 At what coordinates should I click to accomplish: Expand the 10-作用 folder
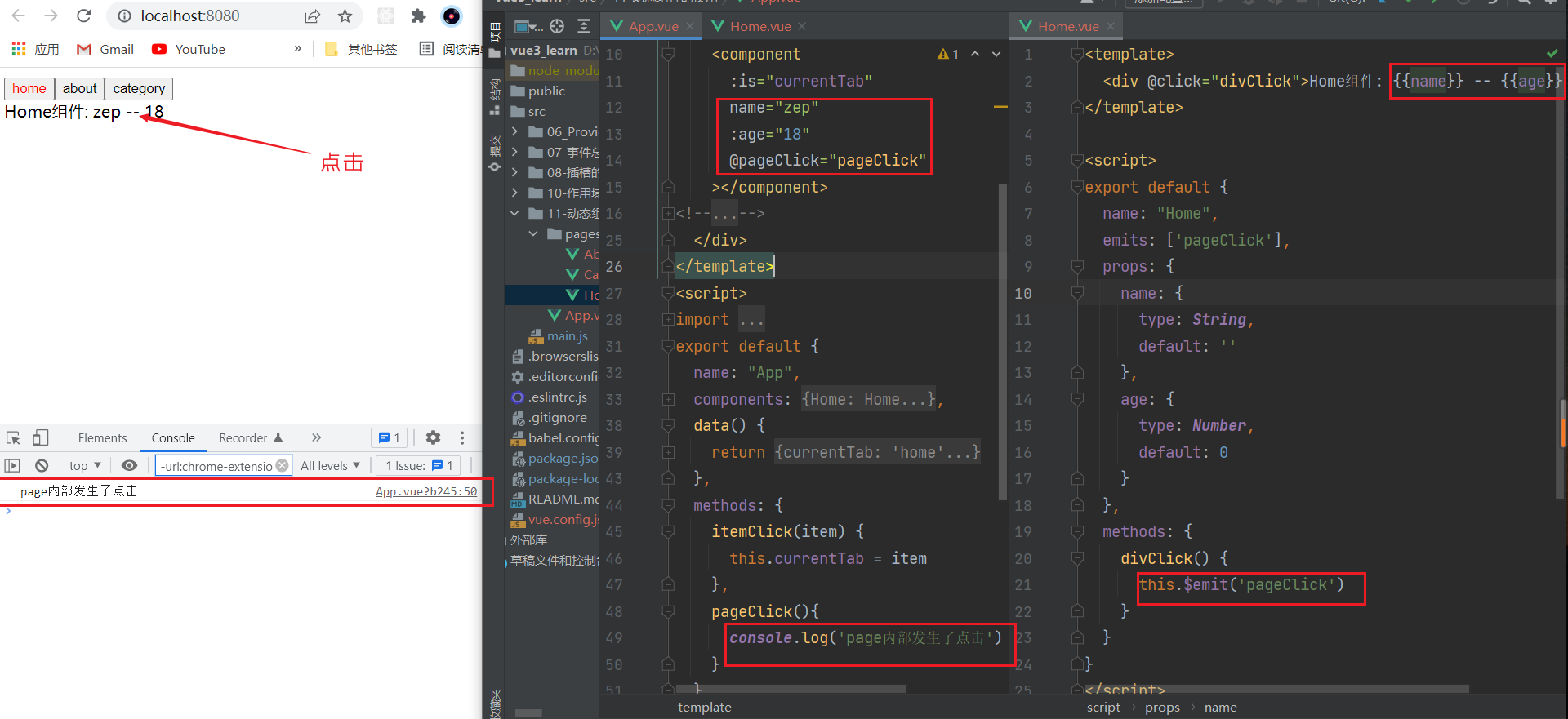514,193
